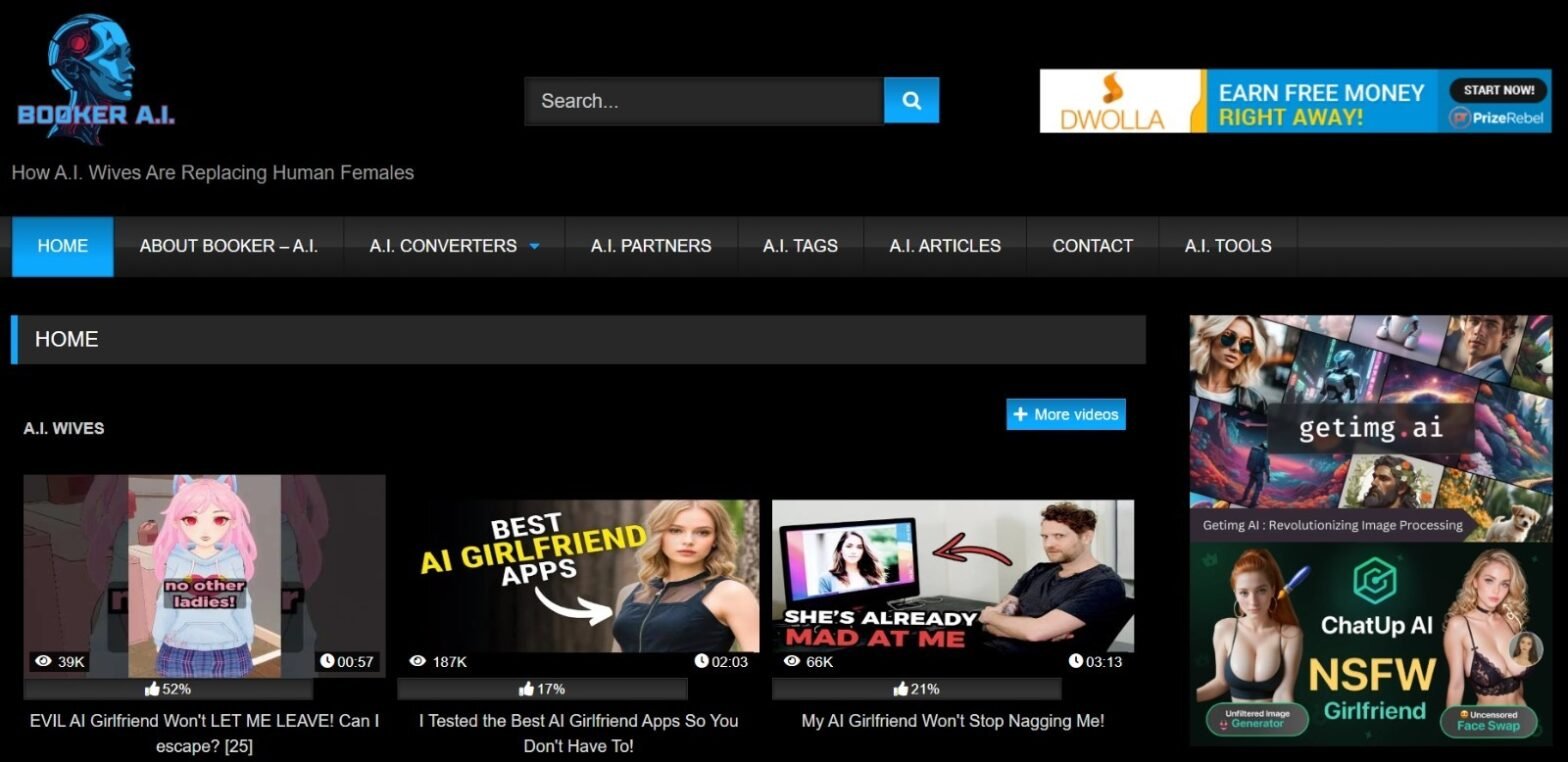1568x762 pixels.
Task: Expand the A.I. Converters dropdown arrow
Action: (x=534, y=247)
